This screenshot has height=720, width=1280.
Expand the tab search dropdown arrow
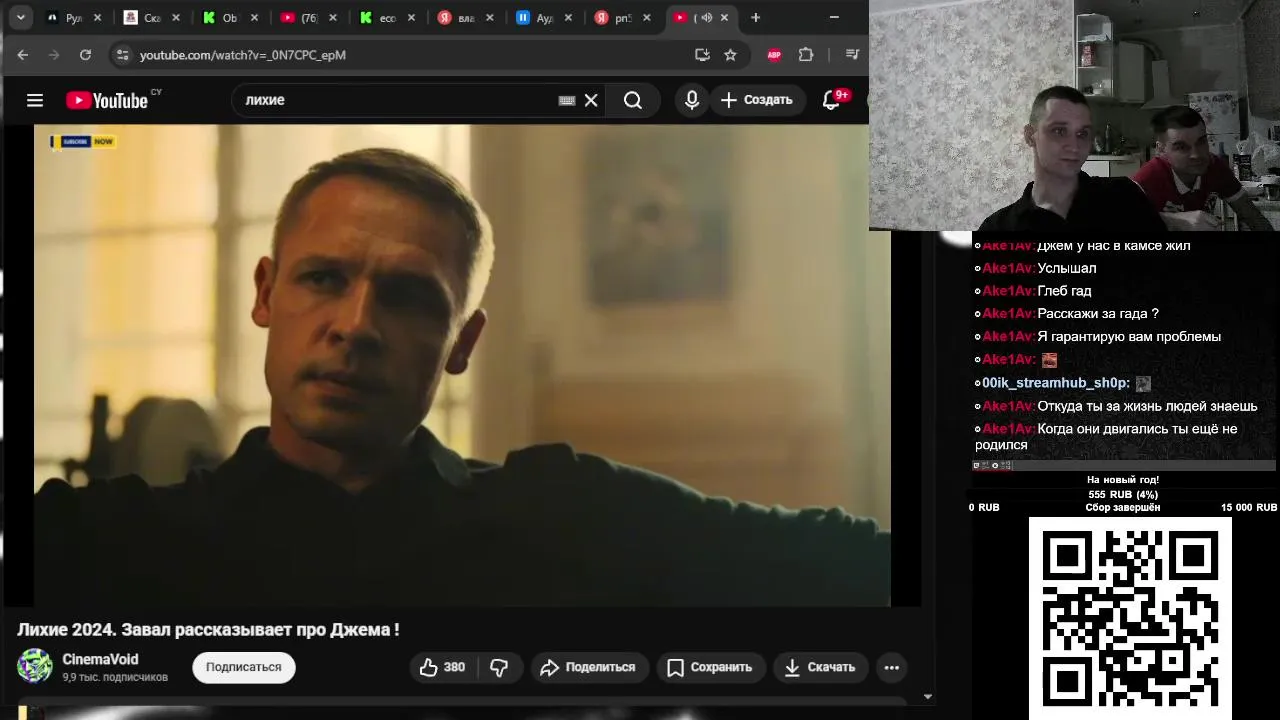click(21, 17)
